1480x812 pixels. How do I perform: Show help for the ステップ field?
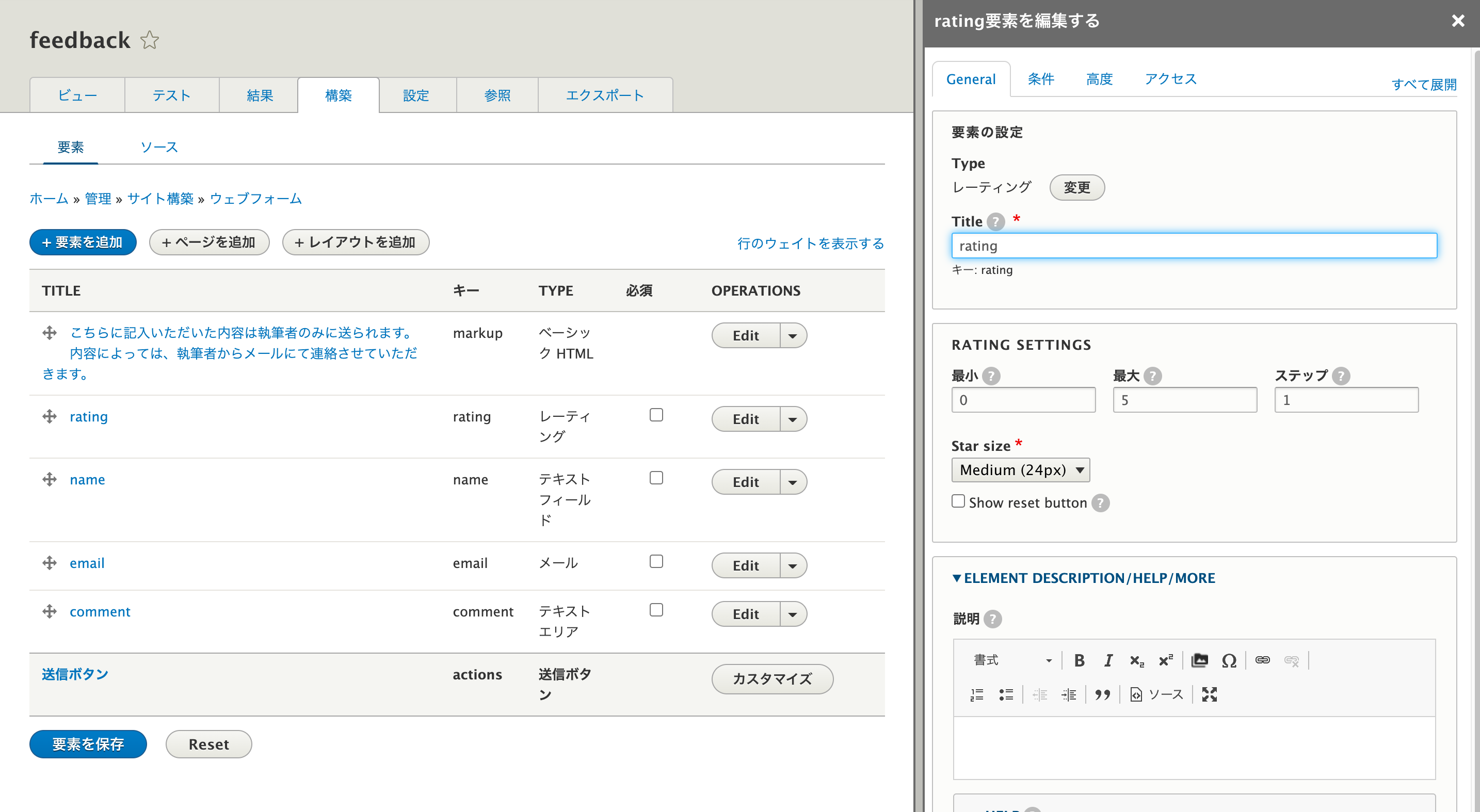1341,376
